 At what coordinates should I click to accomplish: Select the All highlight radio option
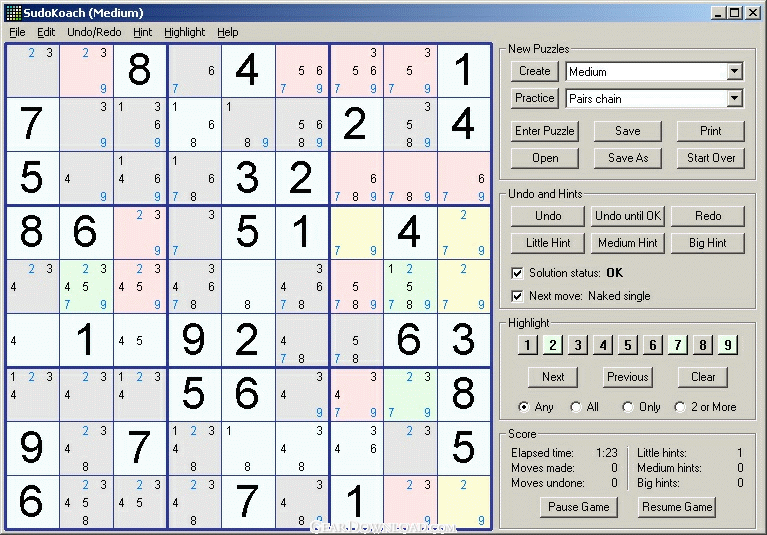(x=576, y=407)
